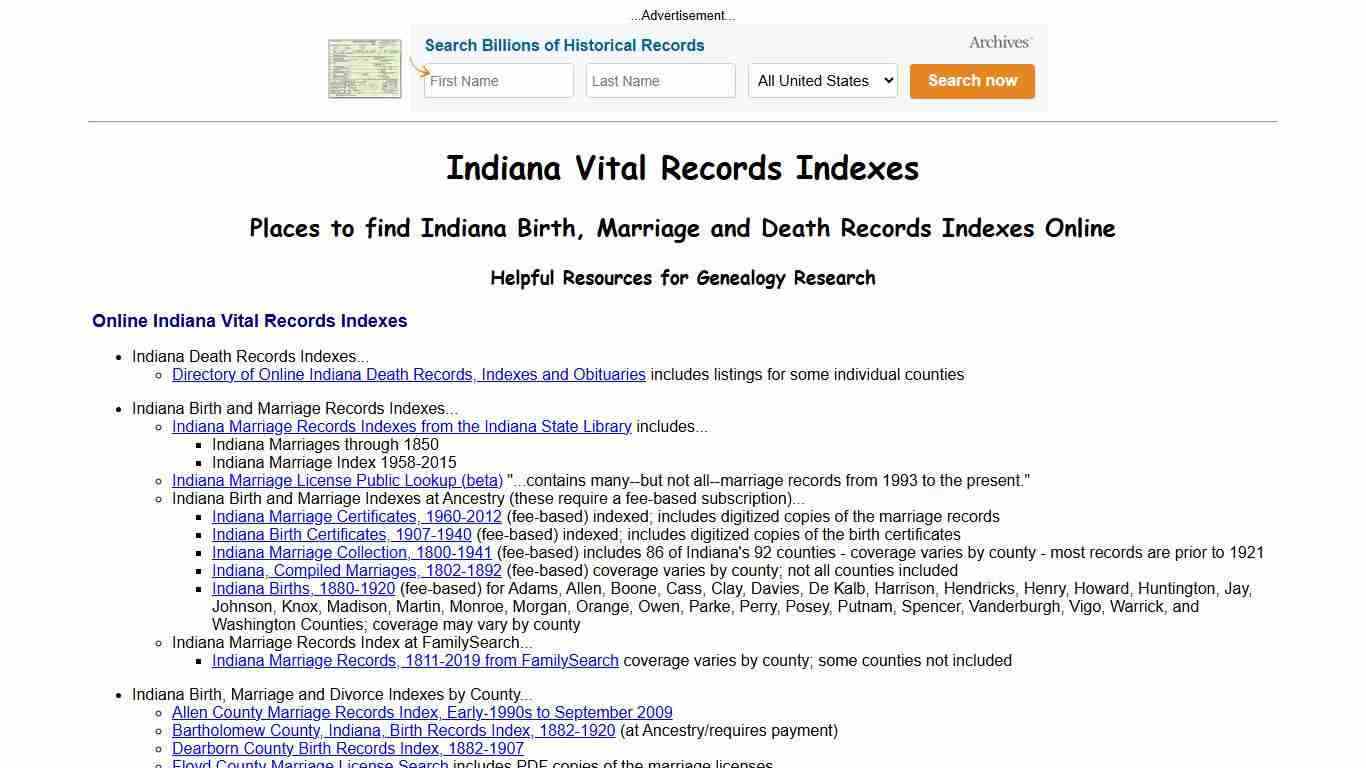This screenshot has height=768, width=1366.
Task: Click Search Billions of Historical Records heading
Action: [563, 45]
